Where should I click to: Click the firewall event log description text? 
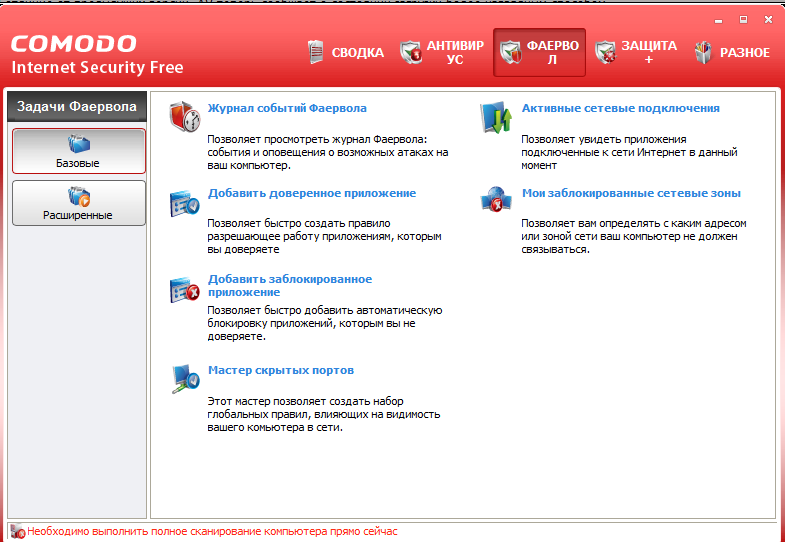click(x=328, y=152)
